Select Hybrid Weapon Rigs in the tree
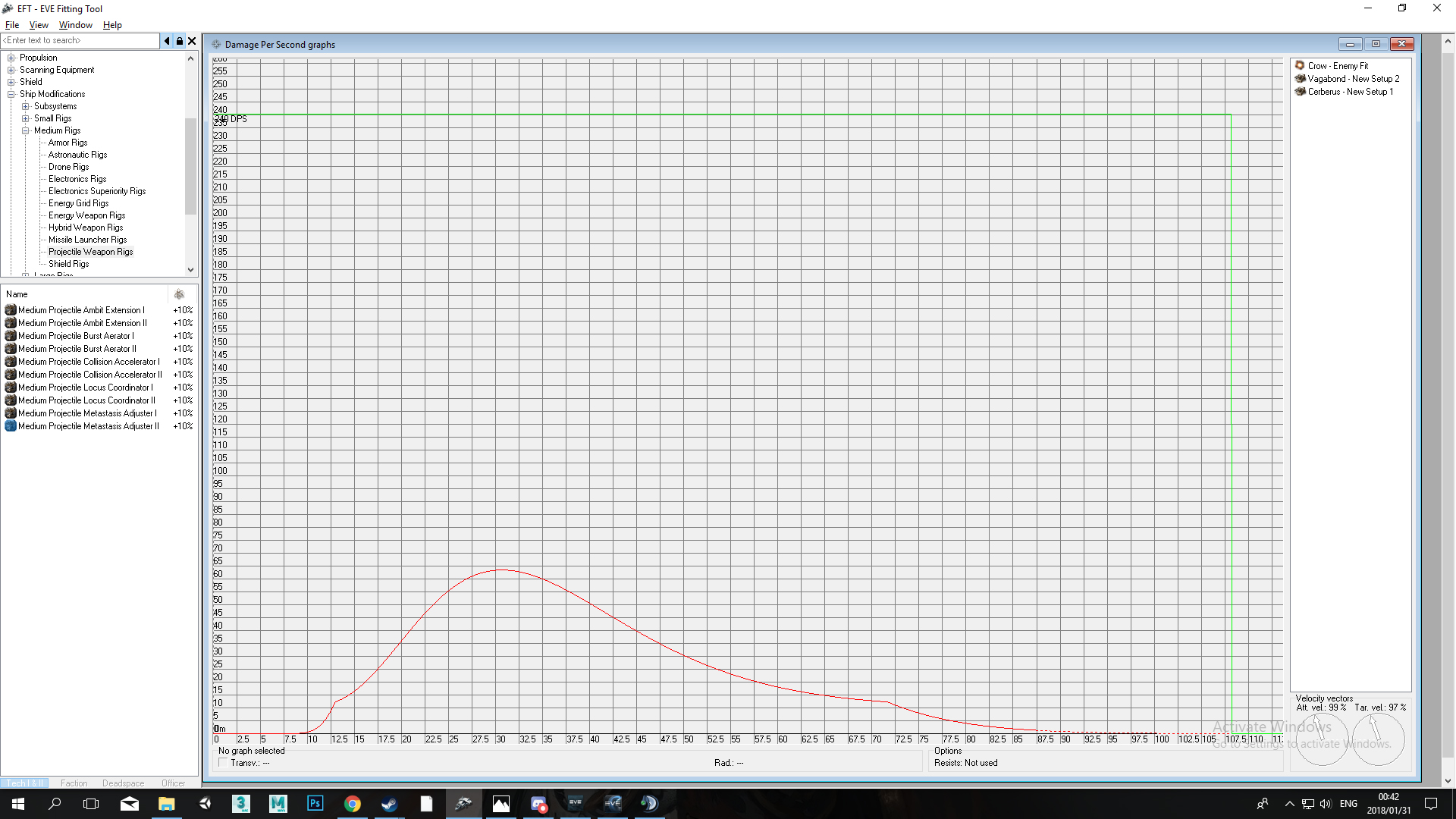 86,227
